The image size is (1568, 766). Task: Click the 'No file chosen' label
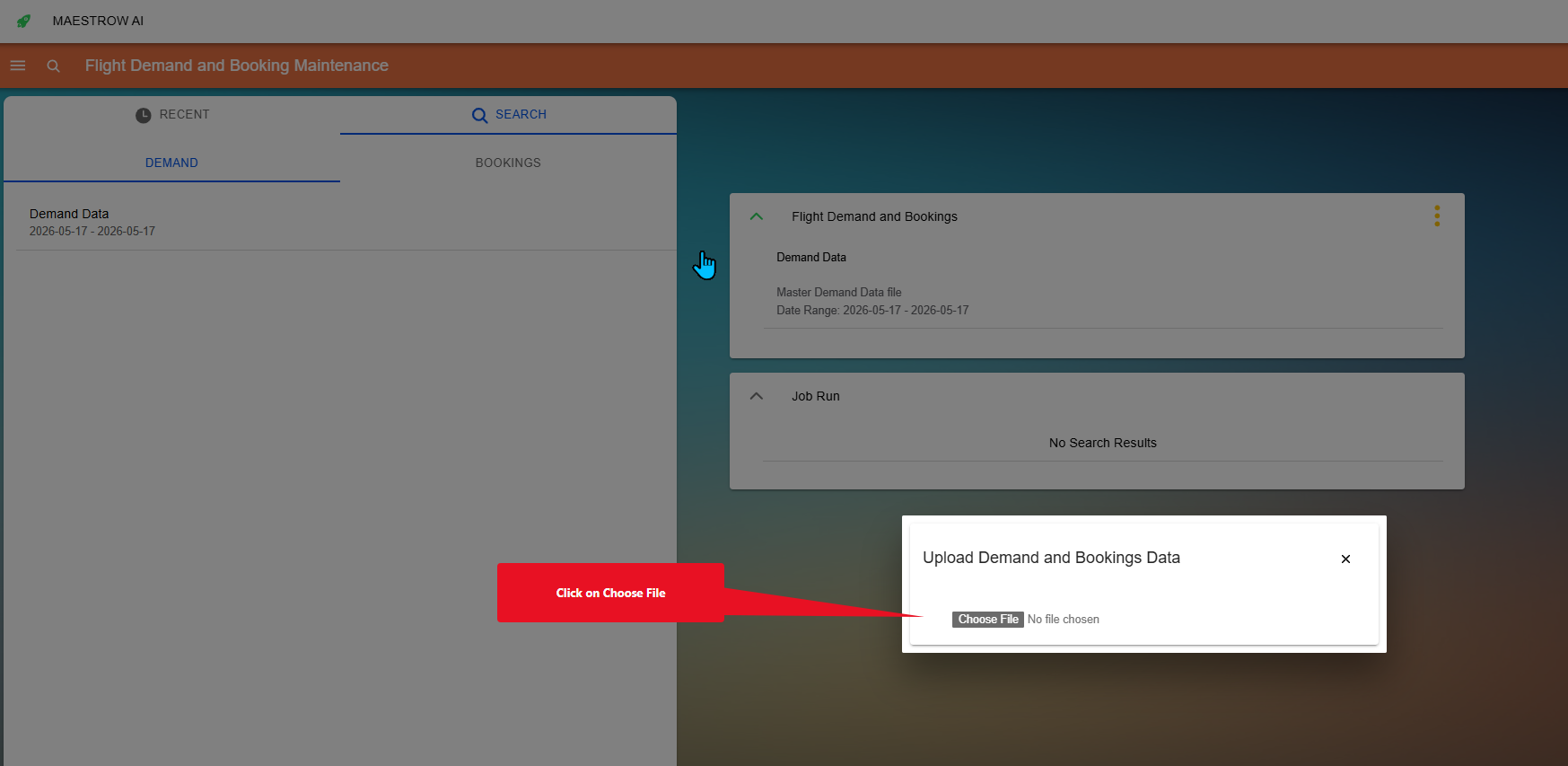[1064, 620]
